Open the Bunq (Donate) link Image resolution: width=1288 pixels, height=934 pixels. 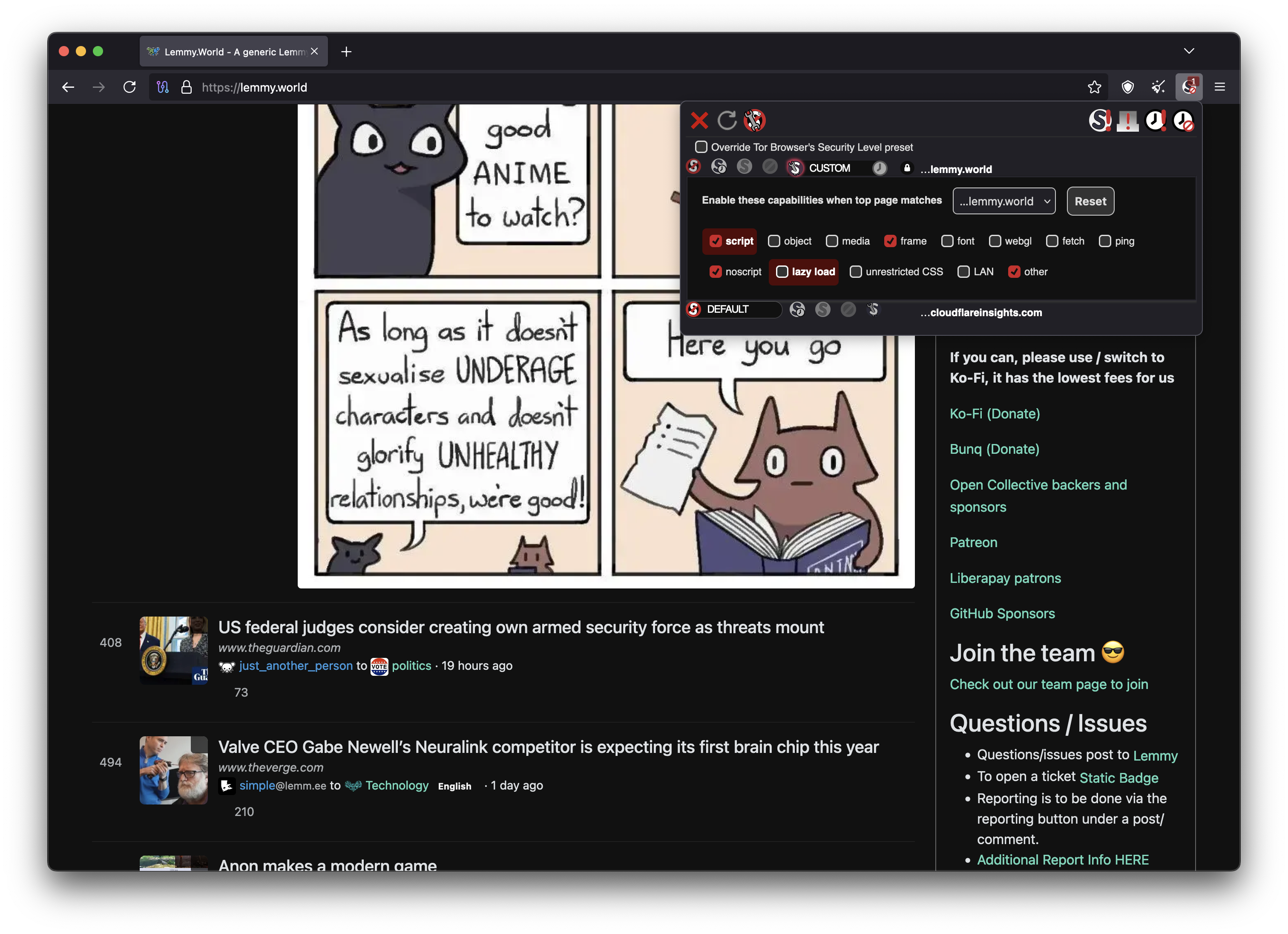point(995,449)
